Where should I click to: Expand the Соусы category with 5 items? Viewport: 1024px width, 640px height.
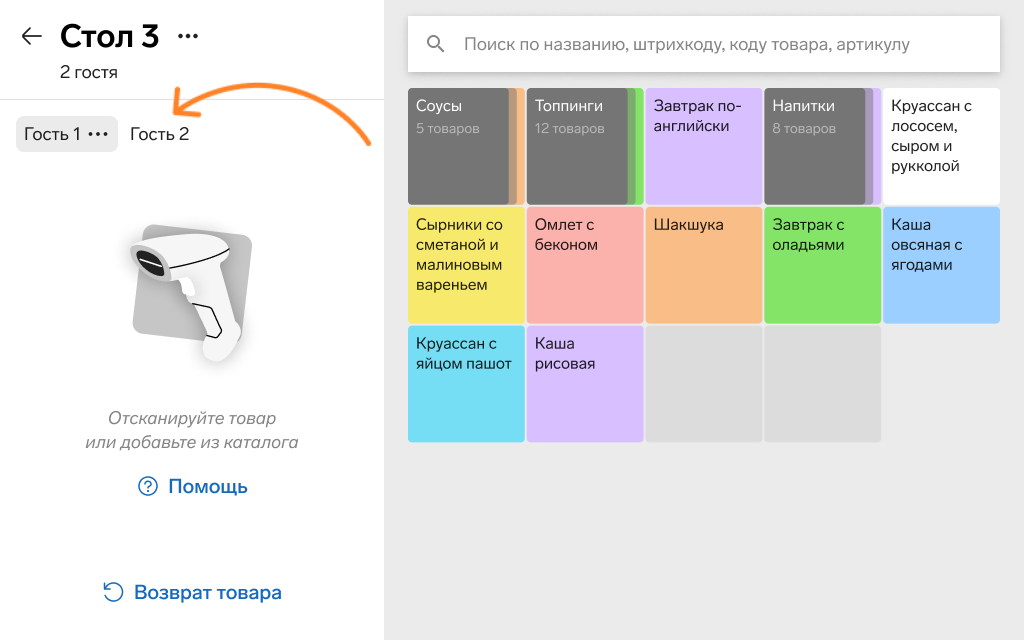460,146
